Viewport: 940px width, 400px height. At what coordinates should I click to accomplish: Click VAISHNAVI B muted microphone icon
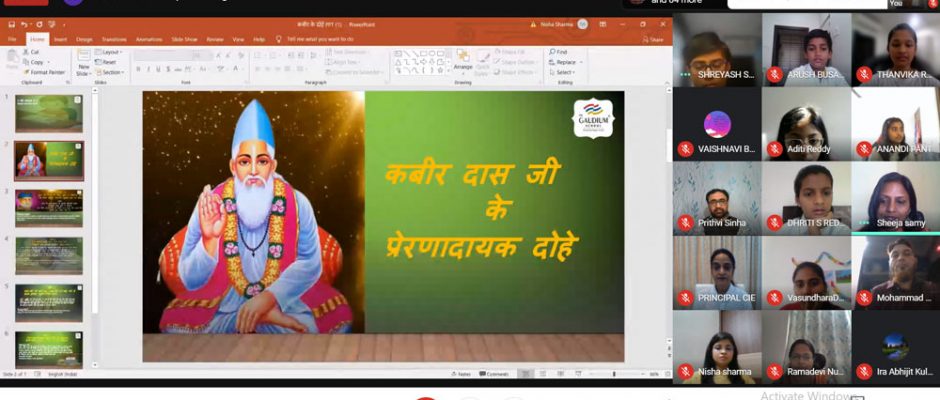tap(685, 149)
